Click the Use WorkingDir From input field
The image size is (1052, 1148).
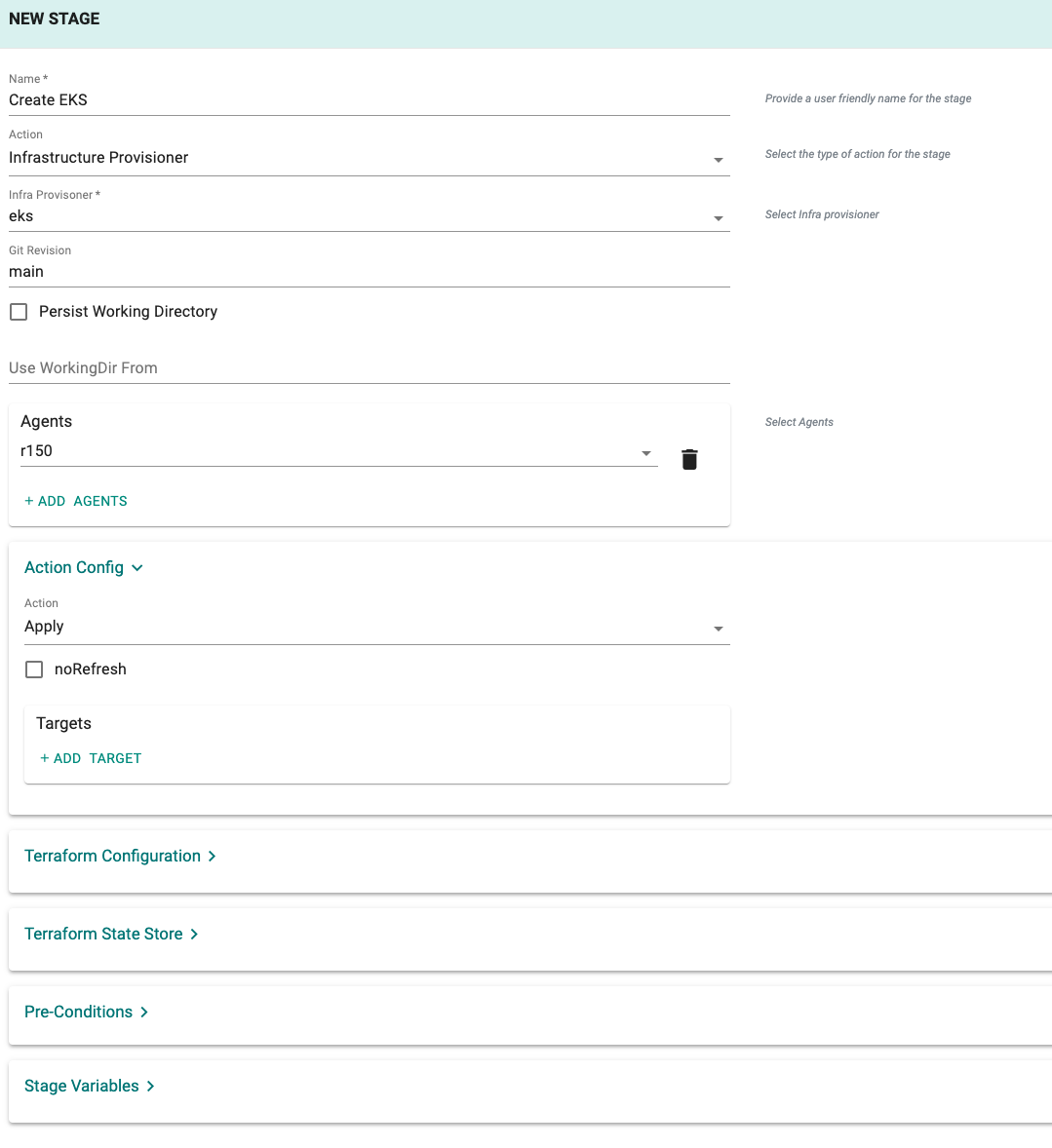370,368
